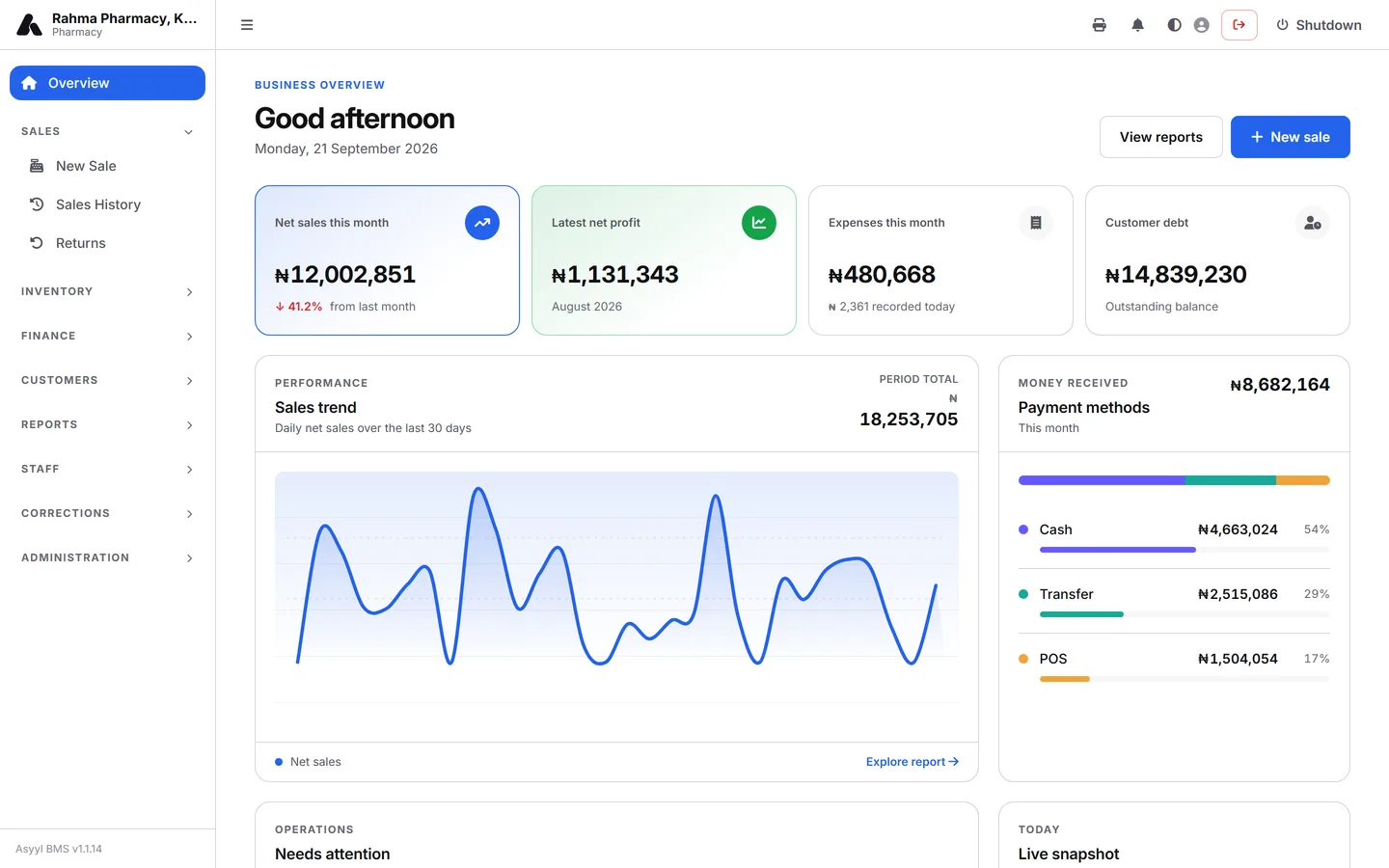Click the green Transfer color dot
This screenshot has height=868, width=1389.
pos(1023,594)
